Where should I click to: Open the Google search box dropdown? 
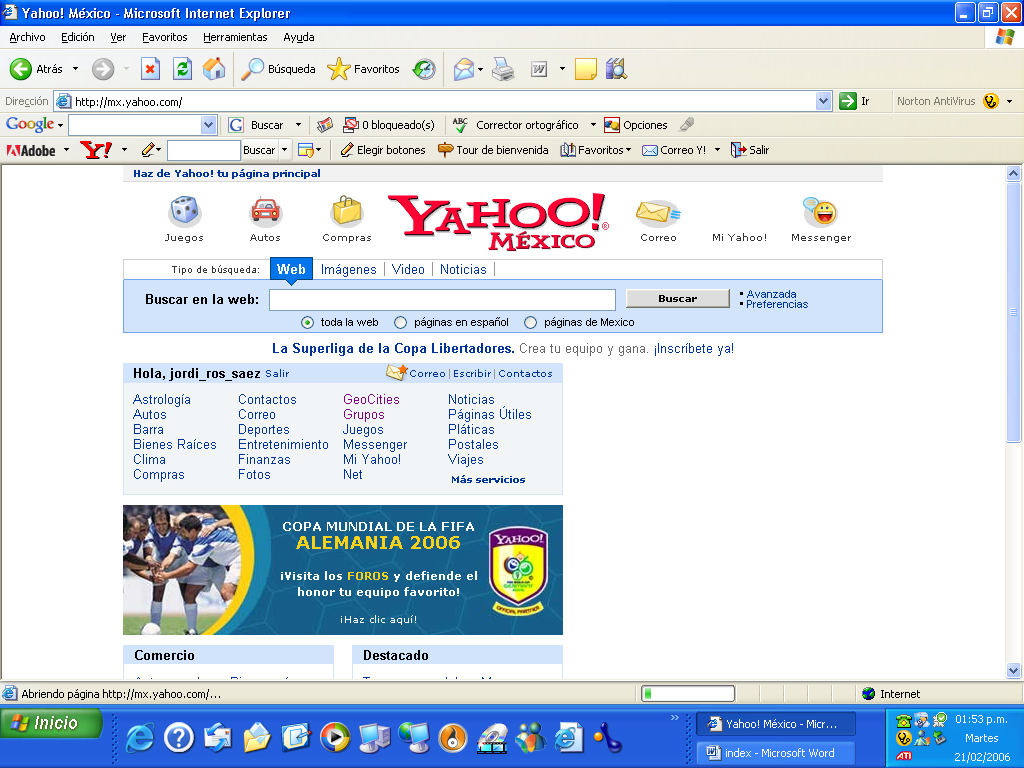pyautogui.click(x=208, y=125)
